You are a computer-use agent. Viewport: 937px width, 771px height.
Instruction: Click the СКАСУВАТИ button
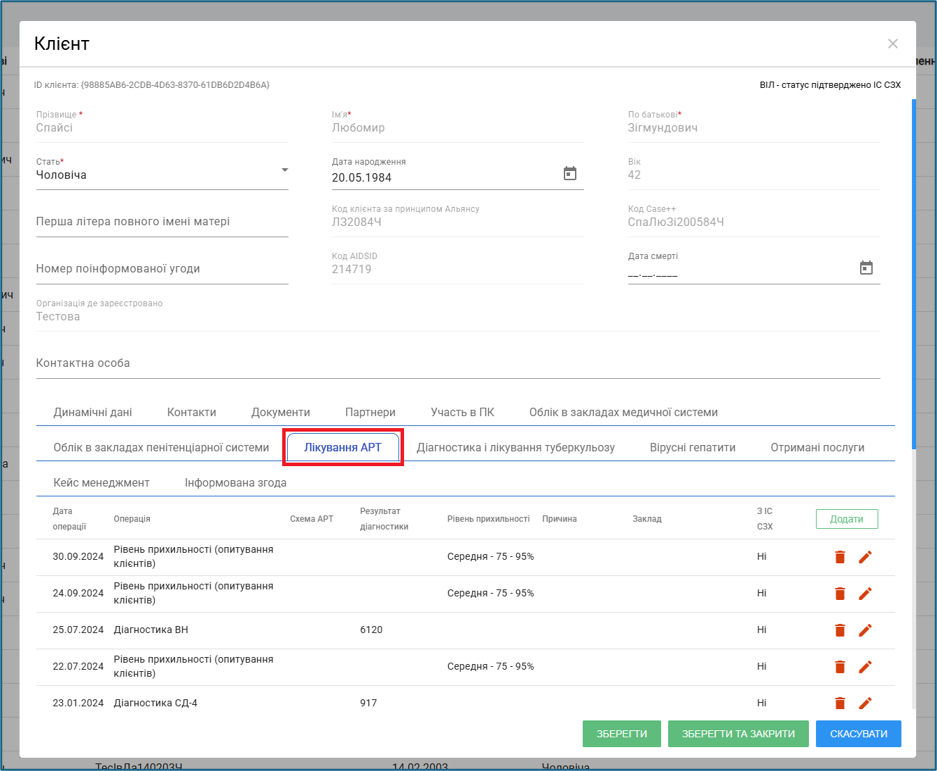858,734
